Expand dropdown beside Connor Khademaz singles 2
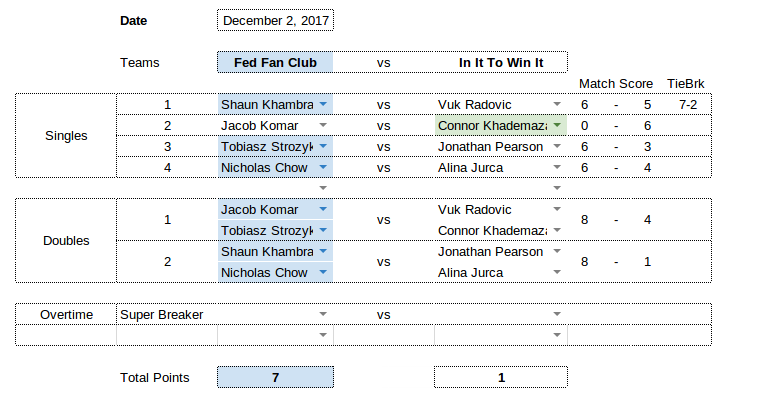 tap(557, 125)
